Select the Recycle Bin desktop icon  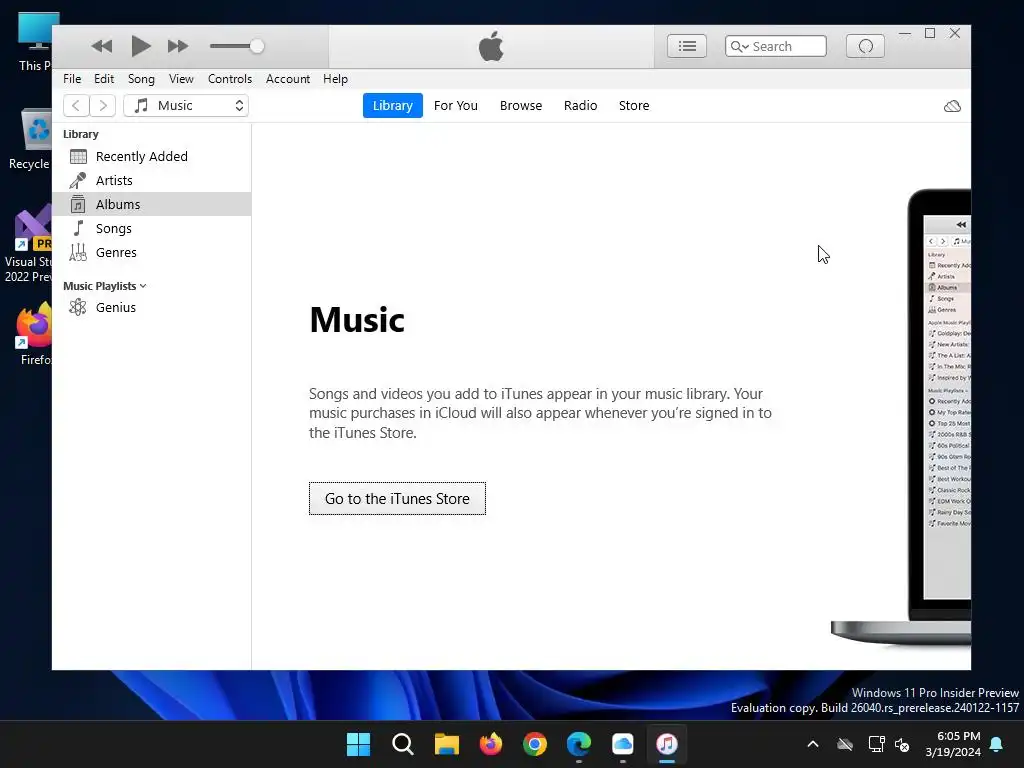coord(30,139)
